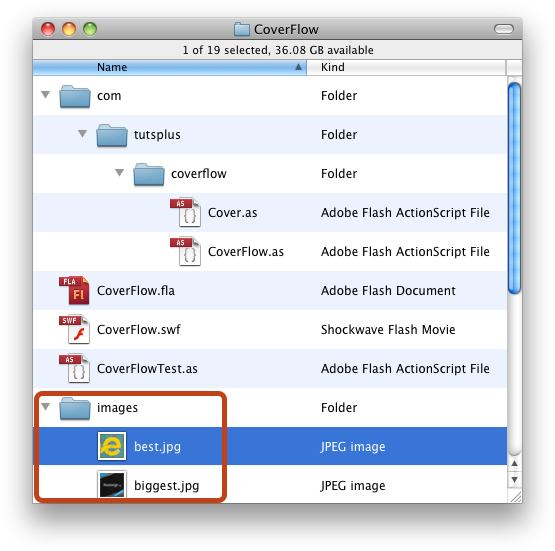555x551 pixels.
Task: Select the Cover.as file name
Action: (x=233, y=213)
